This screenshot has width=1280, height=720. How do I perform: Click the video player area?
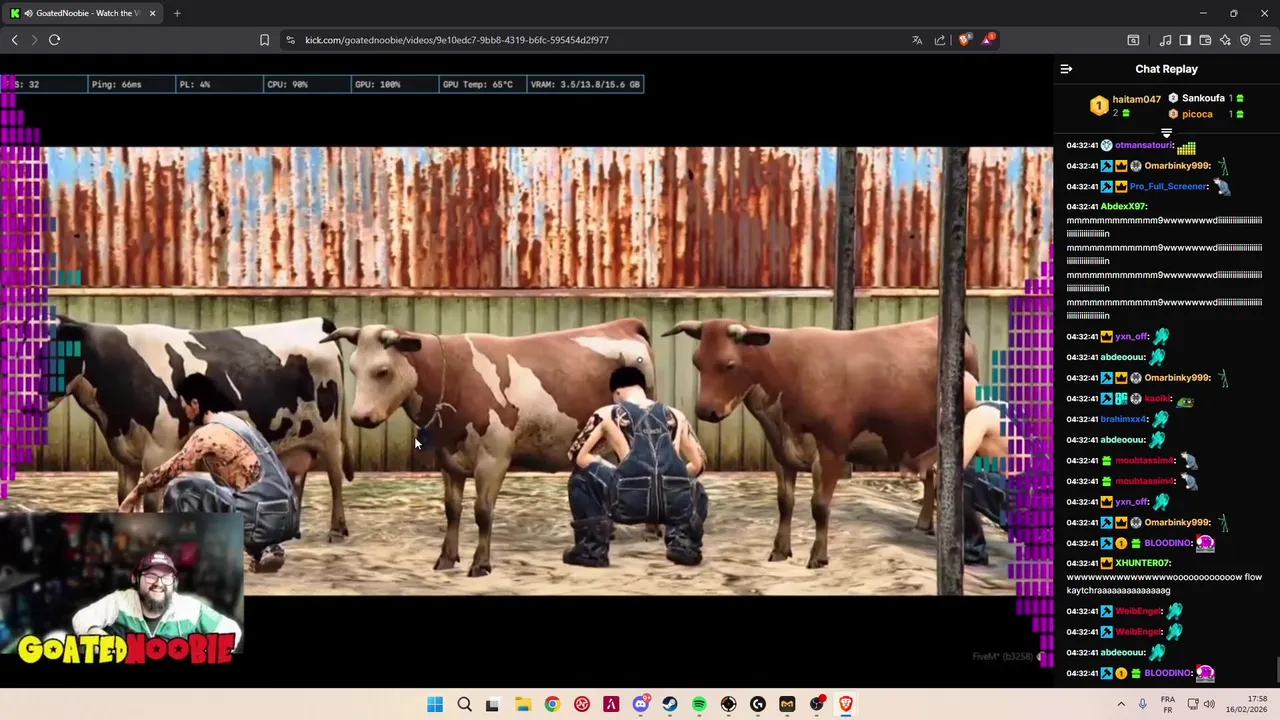(526, 370)
